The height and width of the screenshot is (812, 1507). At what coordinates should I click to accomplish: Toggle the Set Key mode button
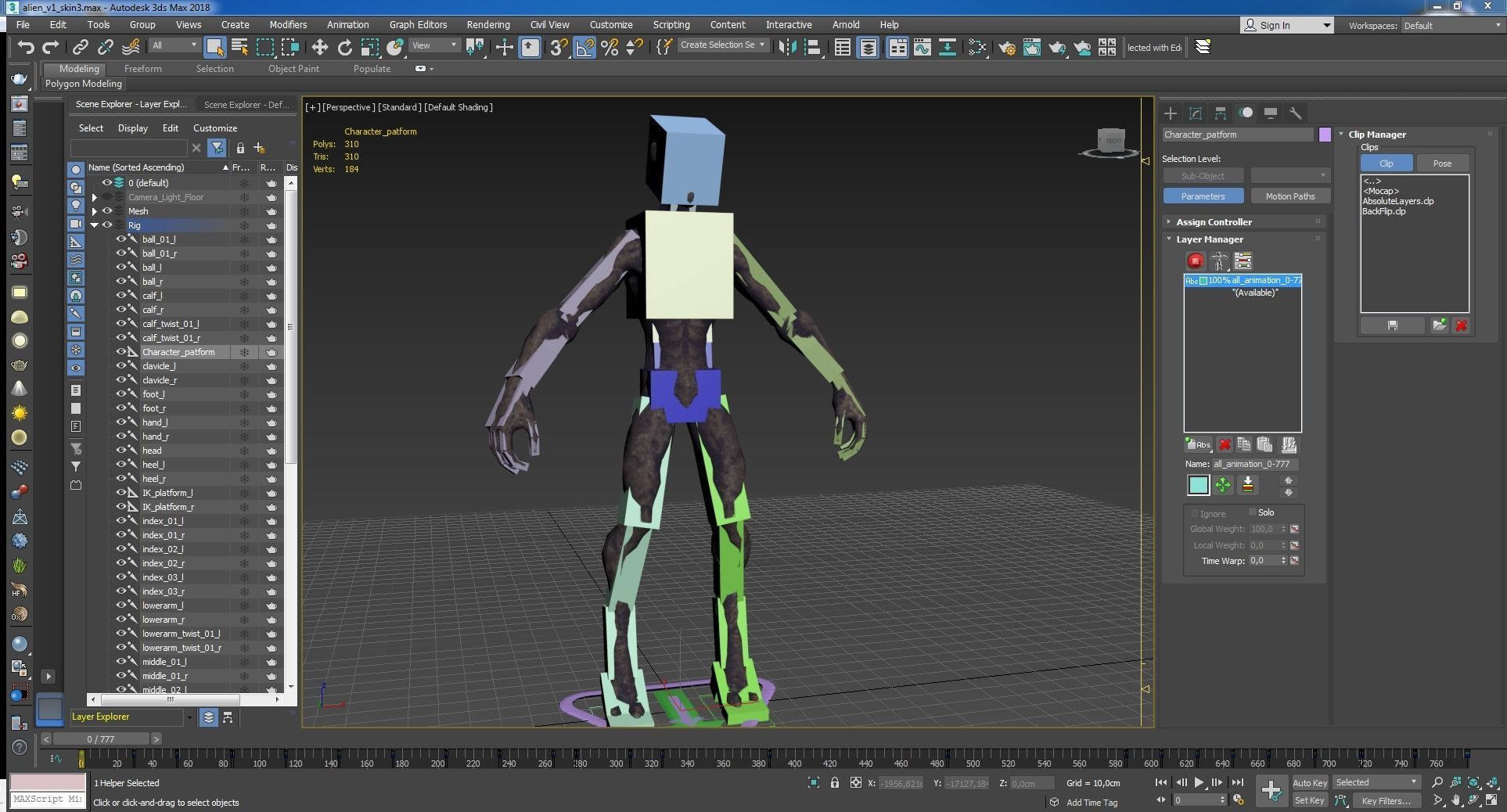click(x=1310, y=800)
